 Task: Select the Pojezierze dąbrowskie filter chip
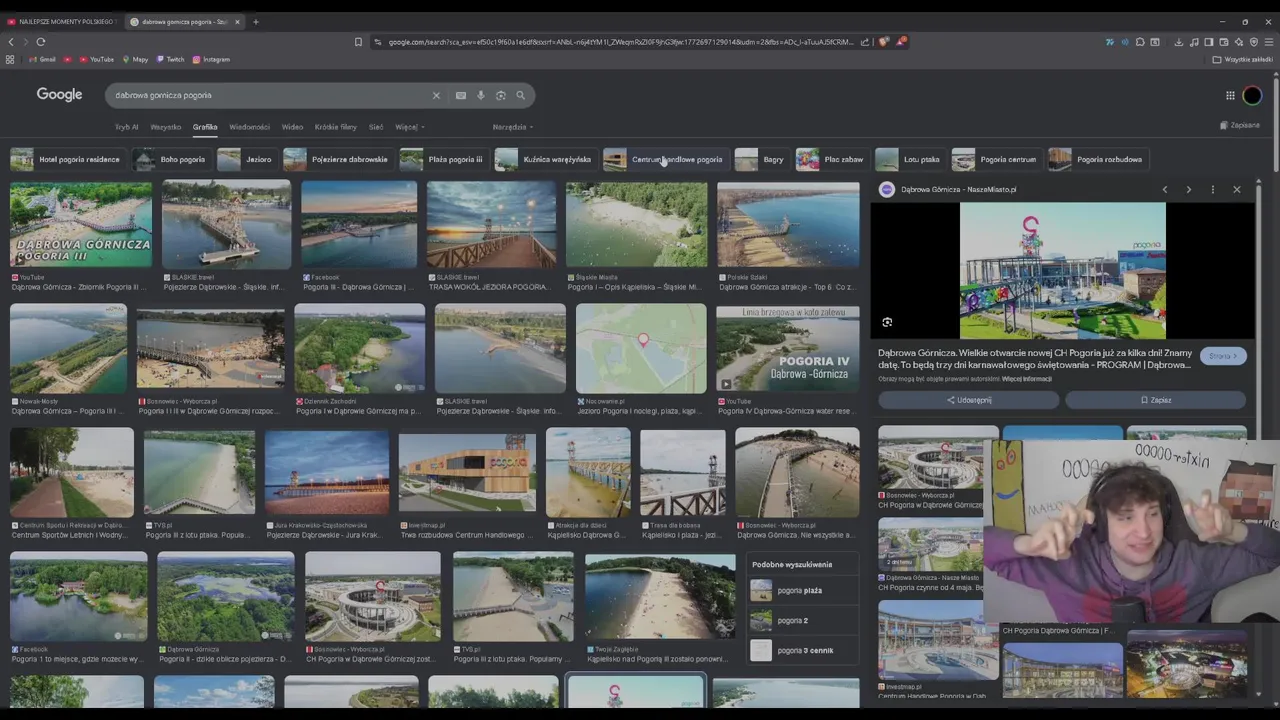pyautogui.click(x=337, y=159)
